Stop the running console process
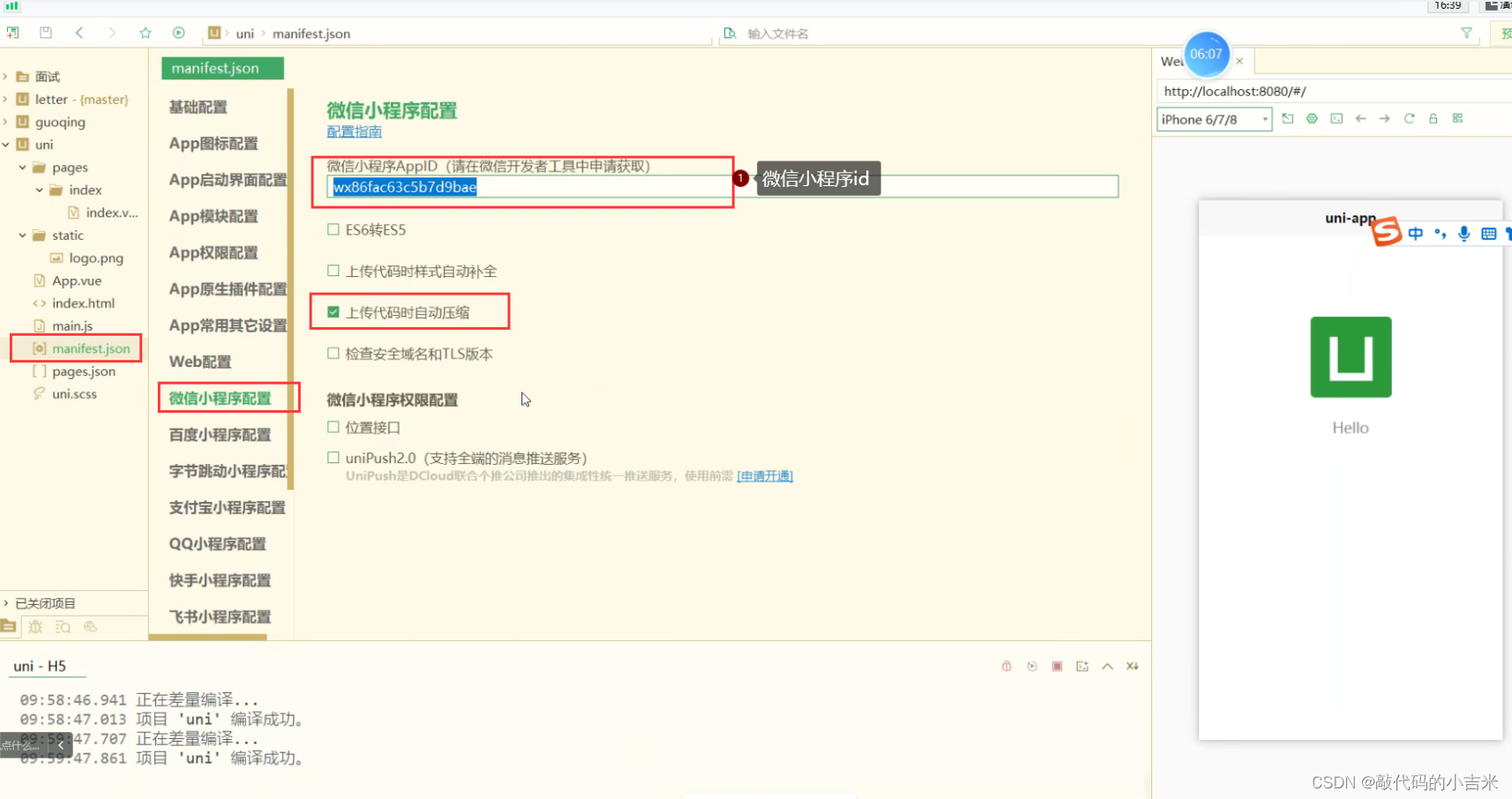Viewport: 1512px width, 799px height. (1057, 666)
